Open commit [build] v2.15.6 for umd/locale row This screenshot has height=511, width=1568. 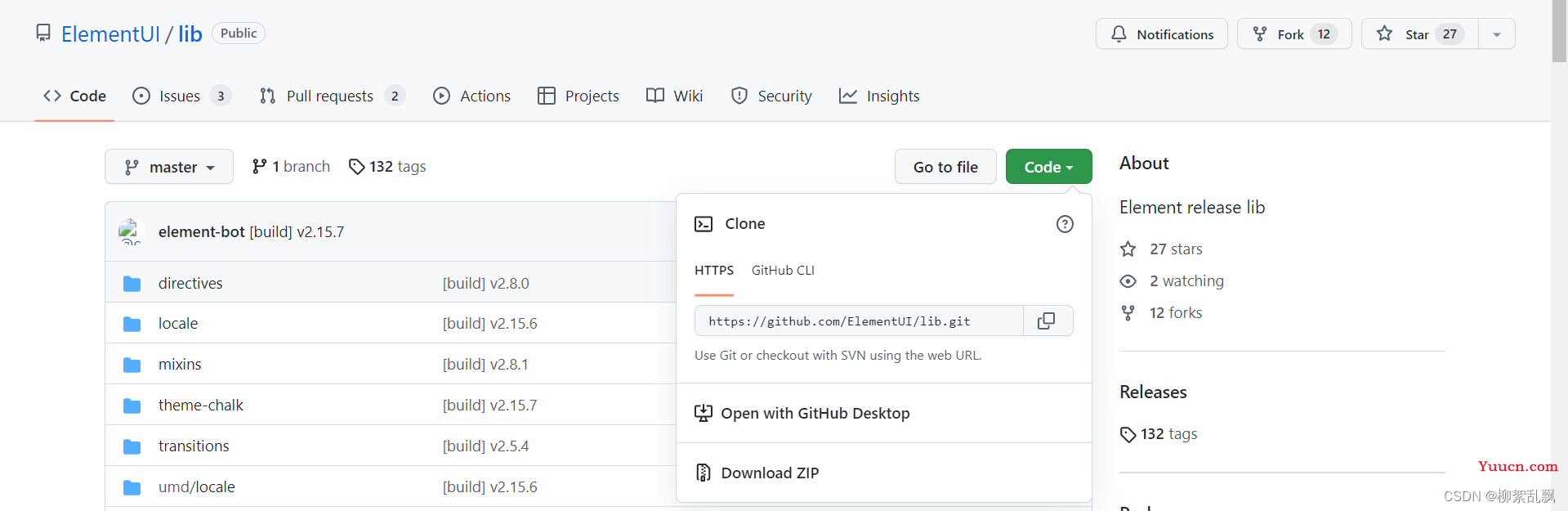490,486
